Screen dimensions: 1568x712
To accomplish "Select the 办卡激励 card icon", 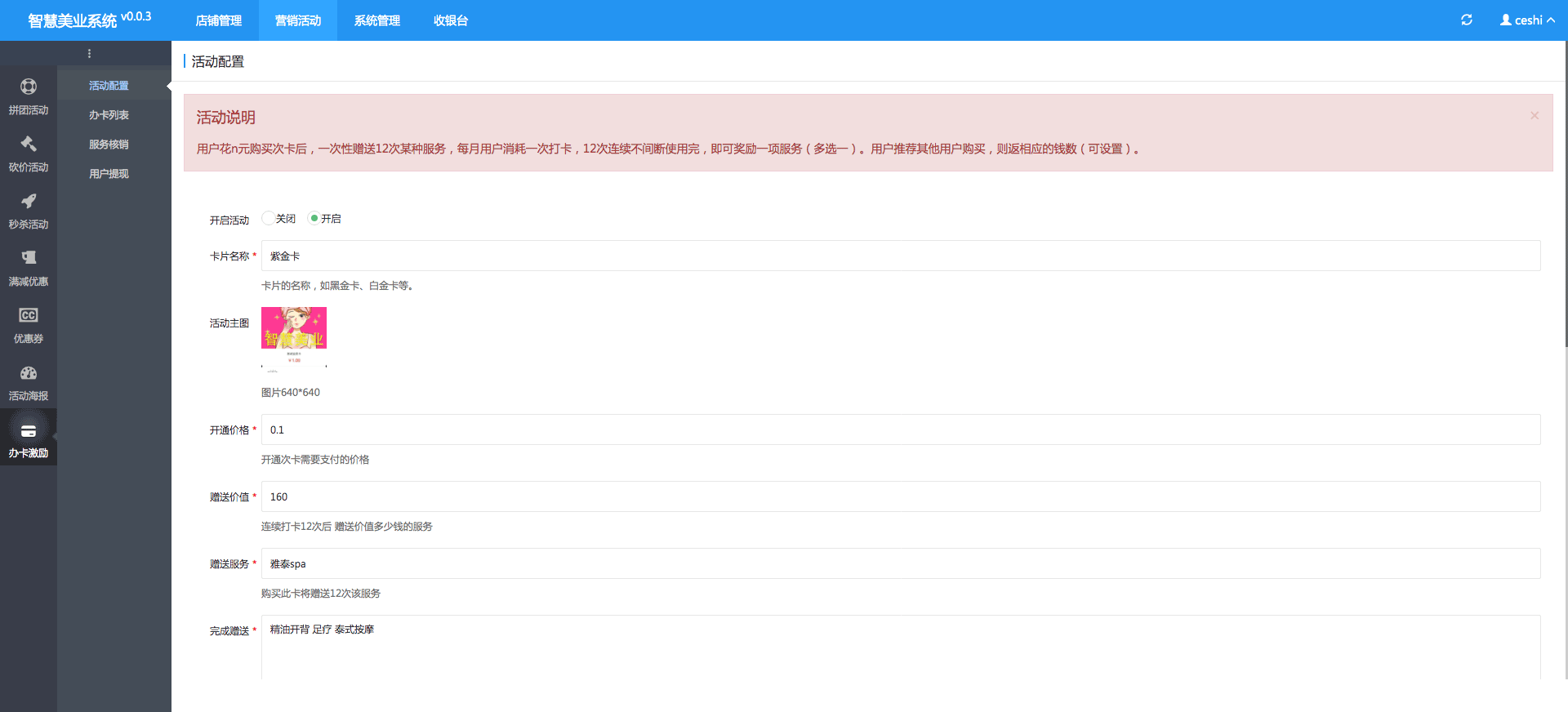I will (29, 431).
